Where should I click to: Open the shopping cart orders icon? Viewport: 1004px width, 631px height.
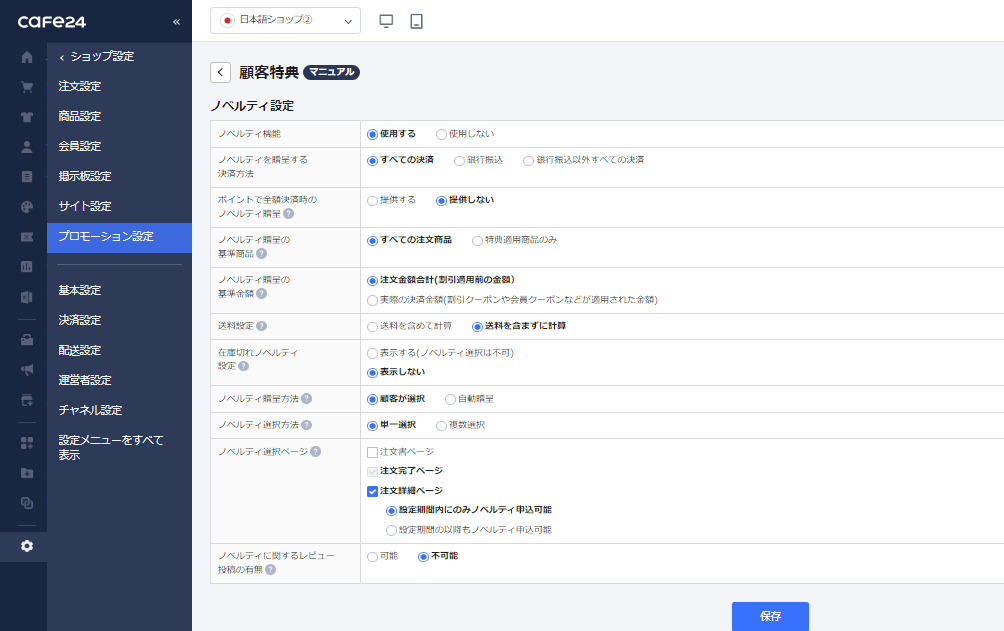tap(27, 86)
